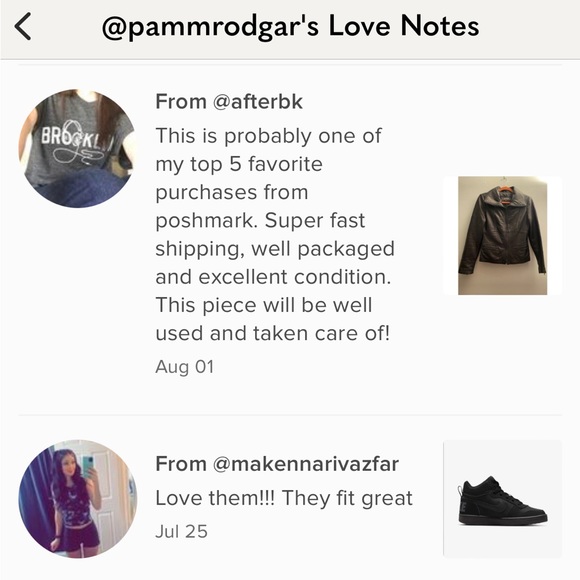View the black leather jacket listing thumbnail

[502, 236]
